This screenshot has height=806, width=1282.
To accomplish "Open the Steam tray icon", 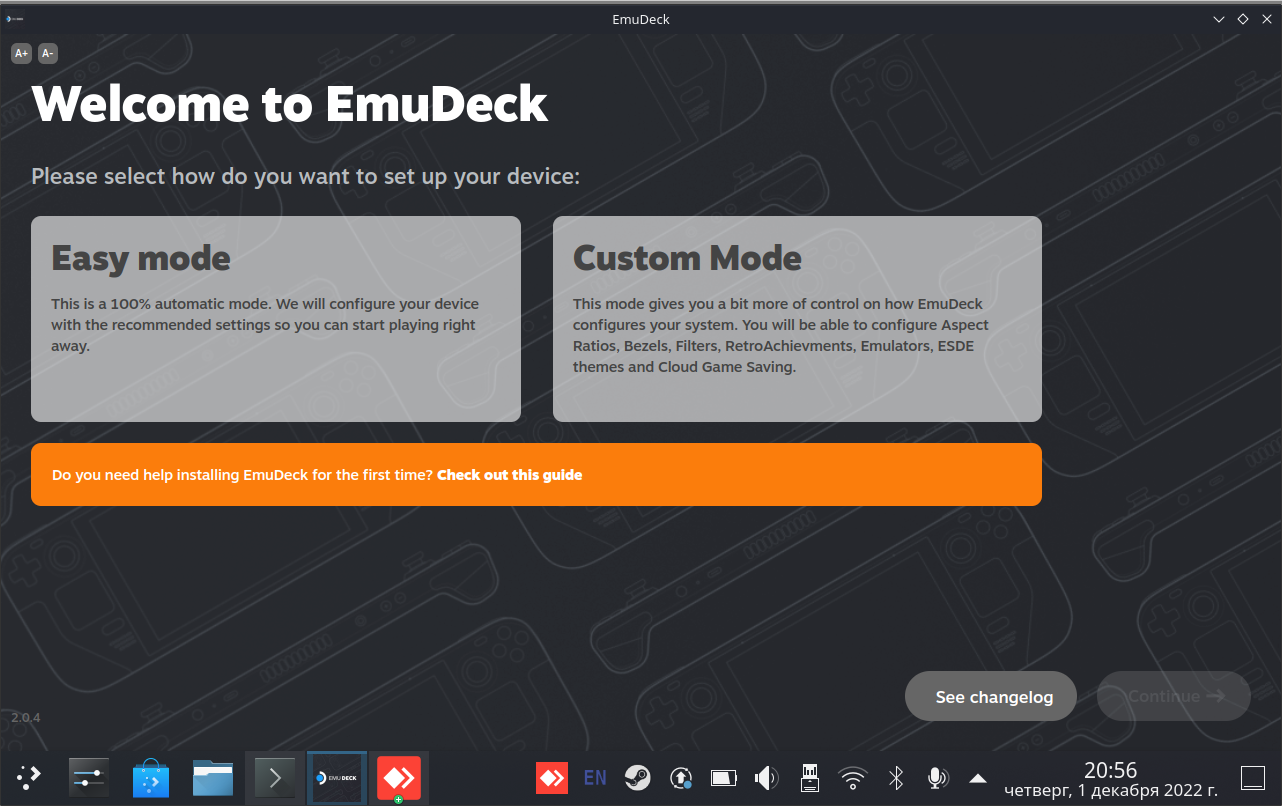I will pos(636,777).
